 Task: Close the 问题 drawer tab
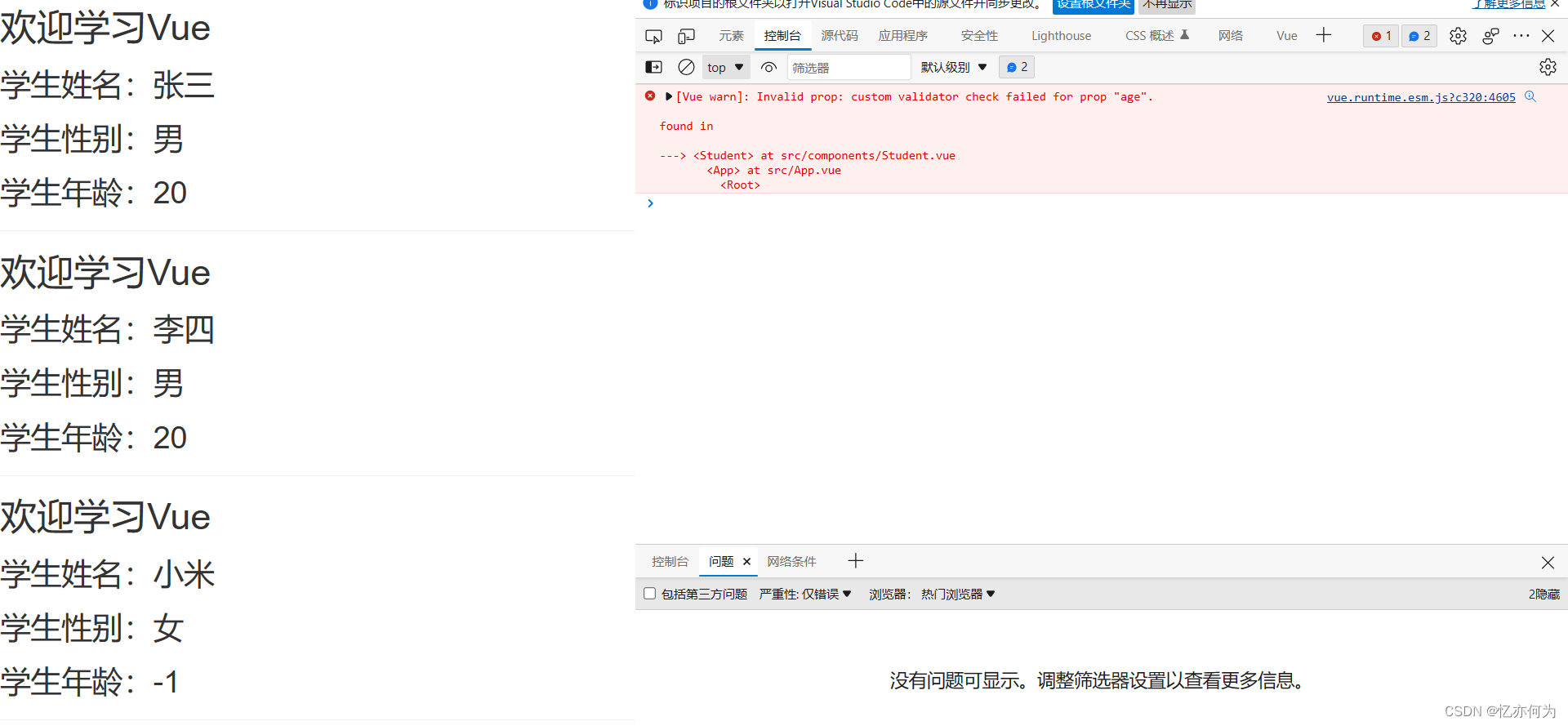tap(746, 562)
